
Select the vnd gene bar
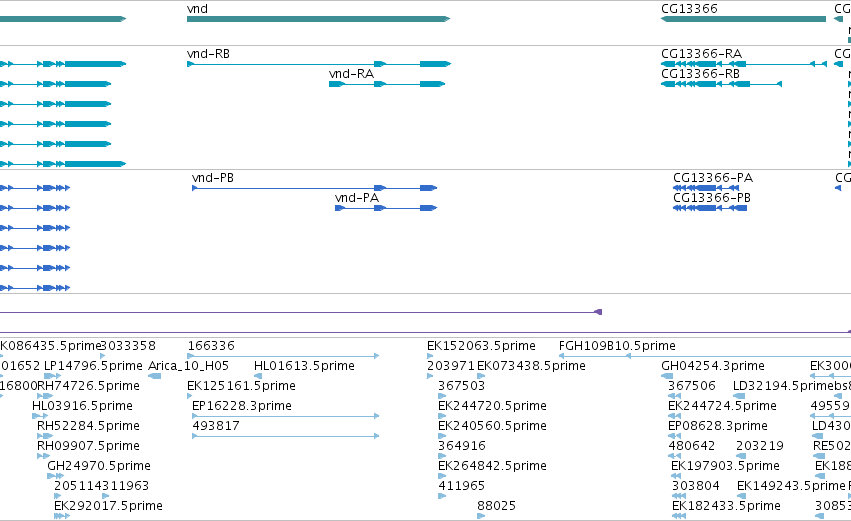[x=319, y=19]
